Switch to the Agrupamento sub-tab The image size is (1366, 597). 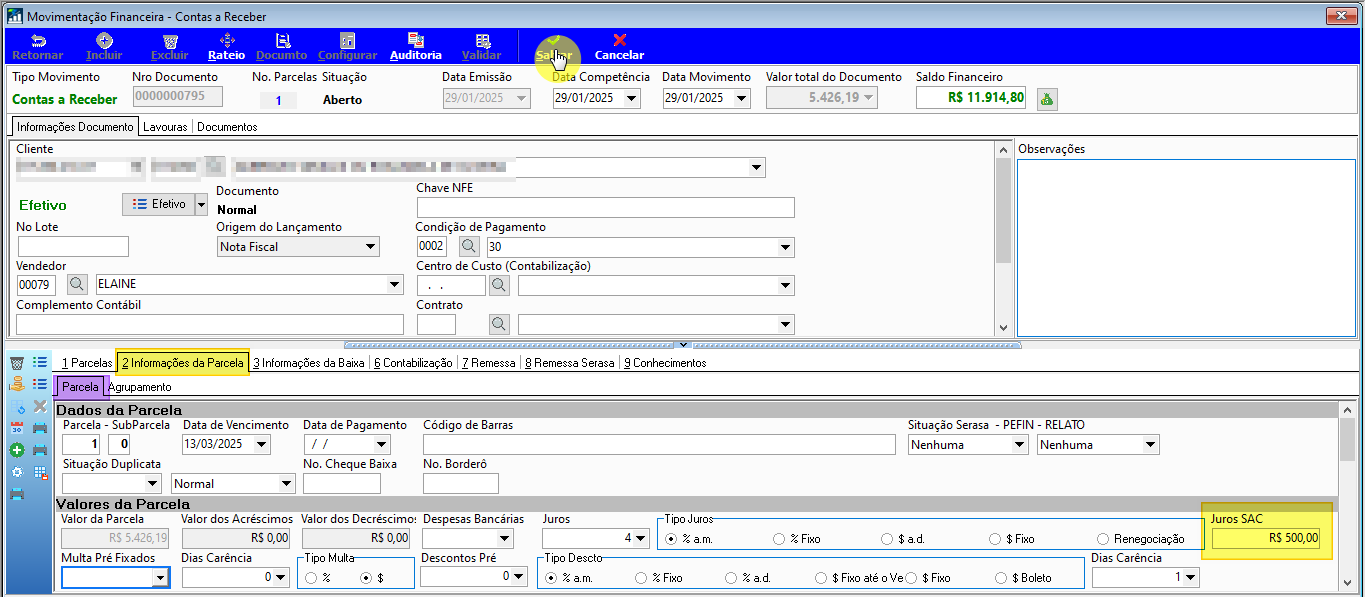(140, 387)
